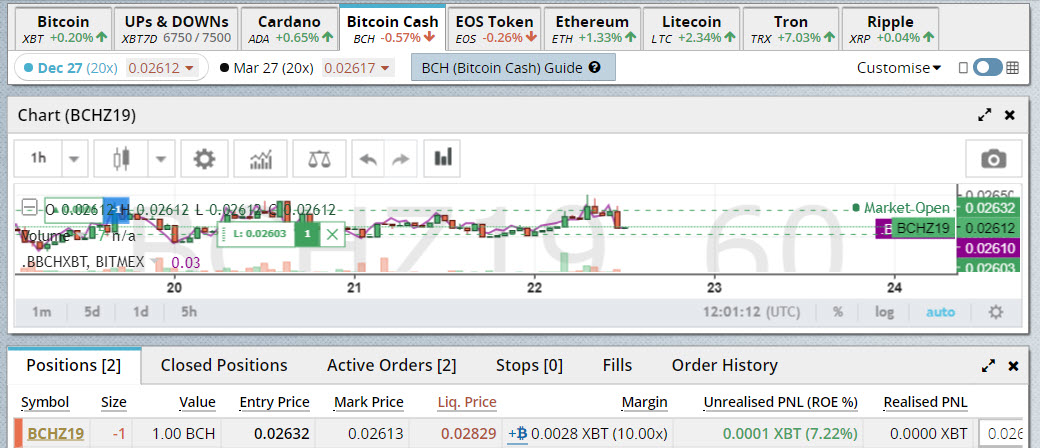Take a chart snapshot with camera icon
Screen dimensions: 1040x448
pos(994,159)
